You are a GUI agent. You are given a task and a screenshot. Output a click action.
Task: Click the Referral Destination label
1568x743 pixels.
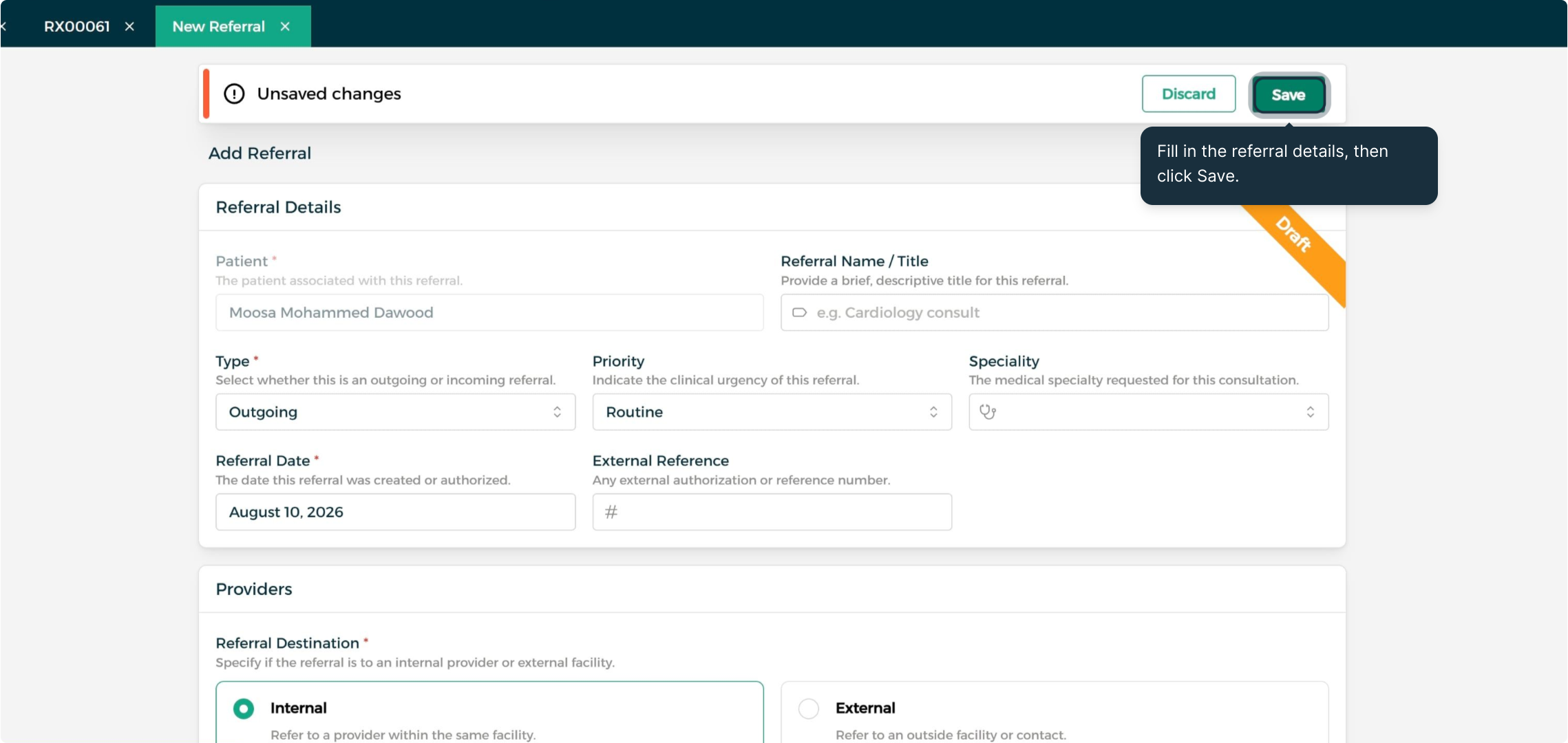pyautogui.click(x=287, y=643)
